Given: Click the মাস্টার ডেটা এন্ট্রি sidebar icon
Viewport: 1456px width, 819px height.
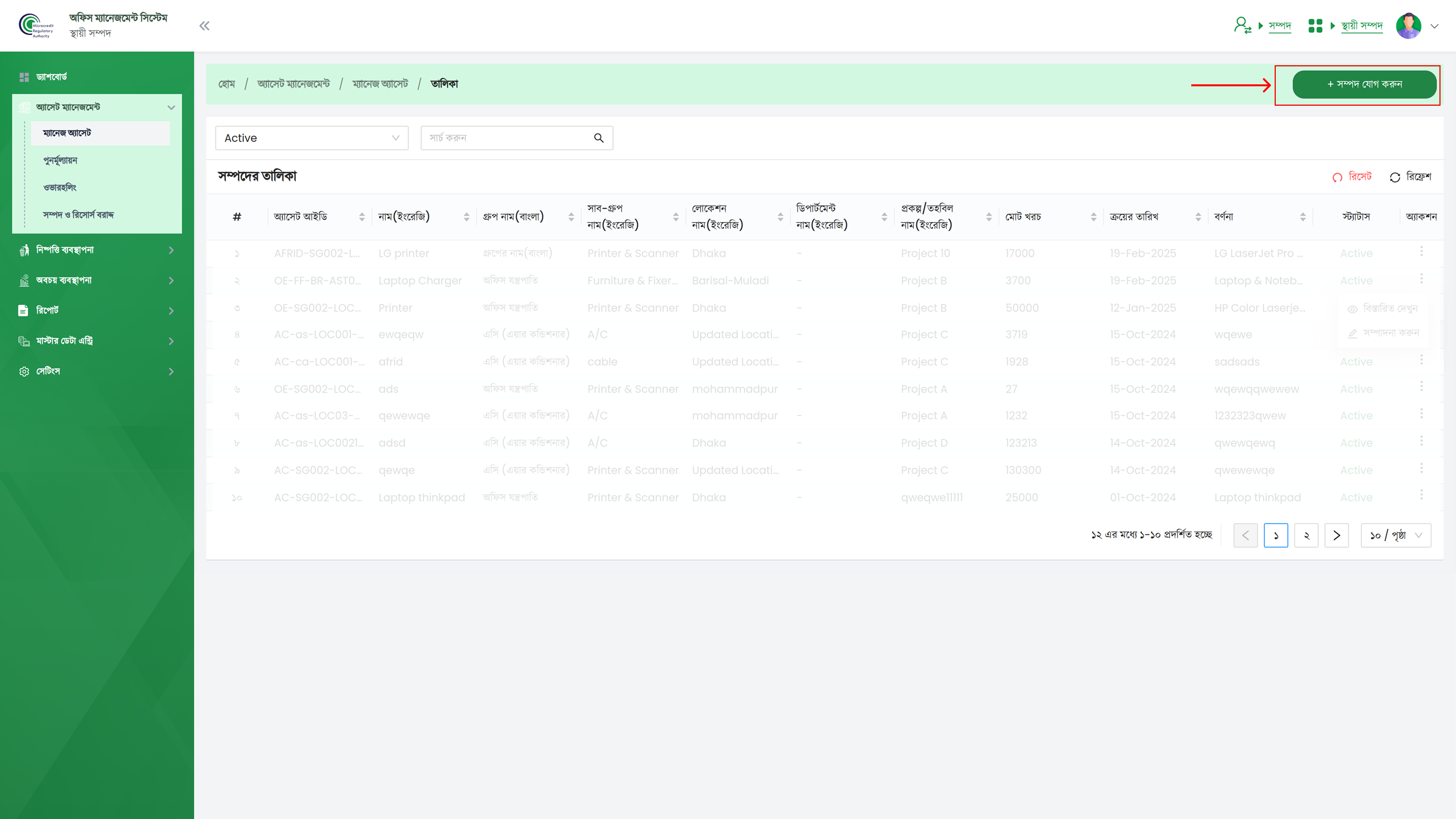Looking at the screenshot, I should (x=24, y=341).
